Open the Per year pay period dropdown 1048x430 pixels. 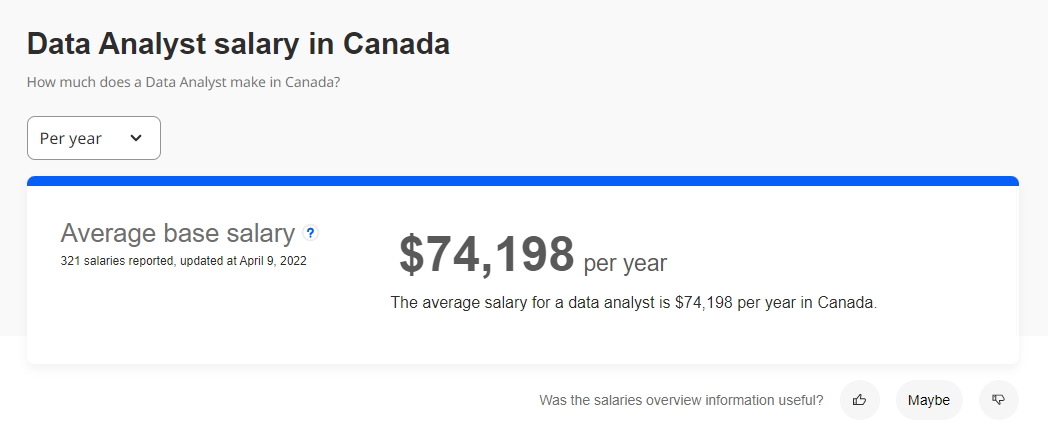click(x=94, y=138)
